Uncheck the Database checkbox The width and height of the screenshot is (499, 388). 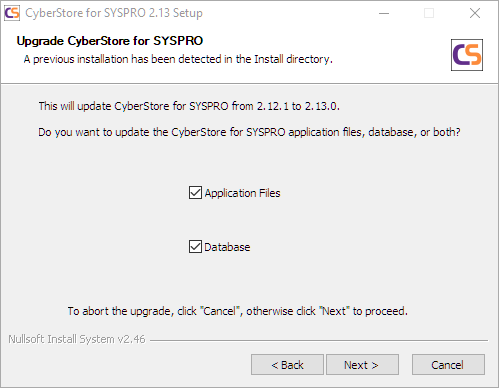click(x=195, y=247)
